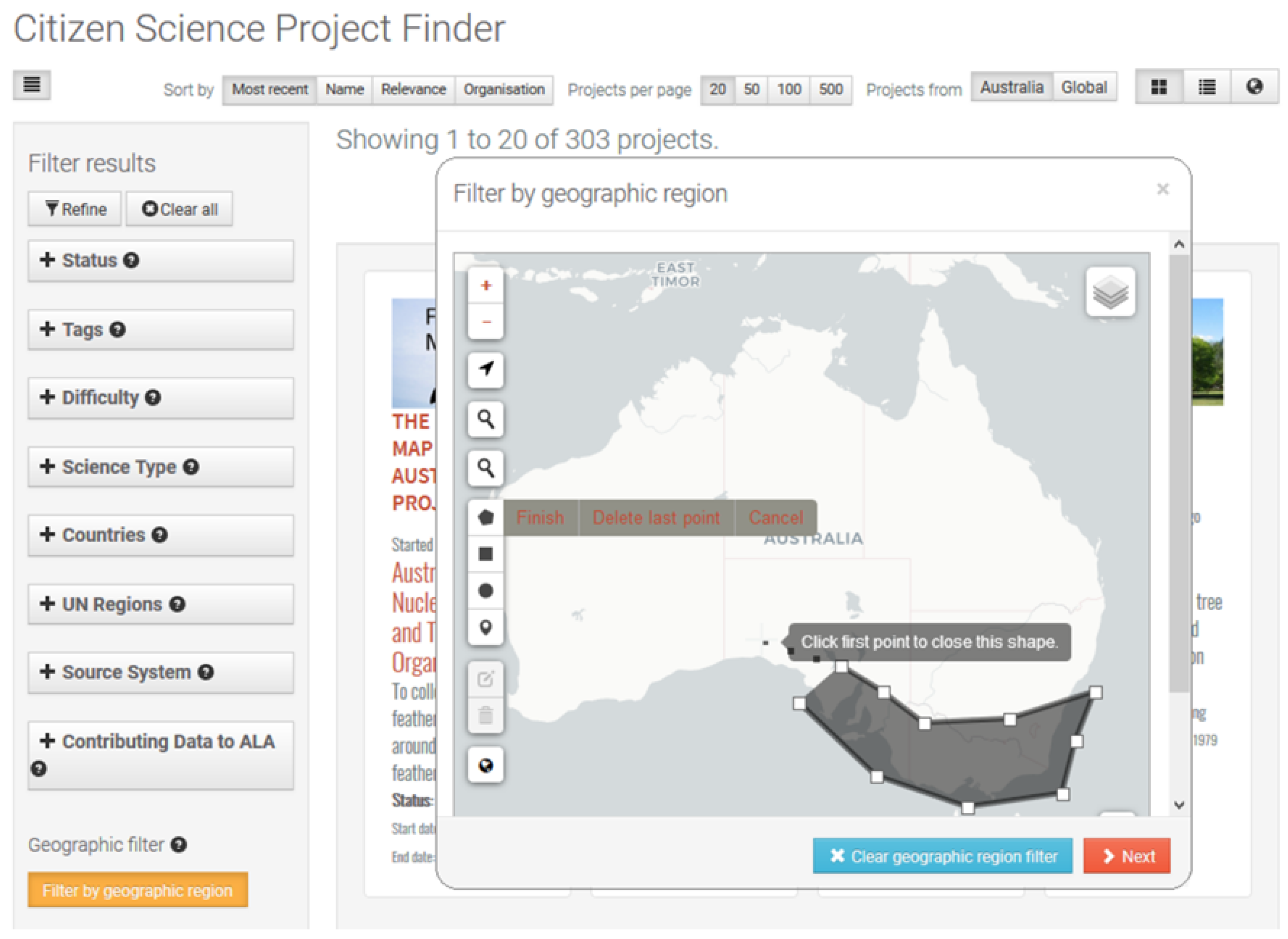1288x939 pixels.
Task: Set projects per page to 50
Action: click(751, 90)
